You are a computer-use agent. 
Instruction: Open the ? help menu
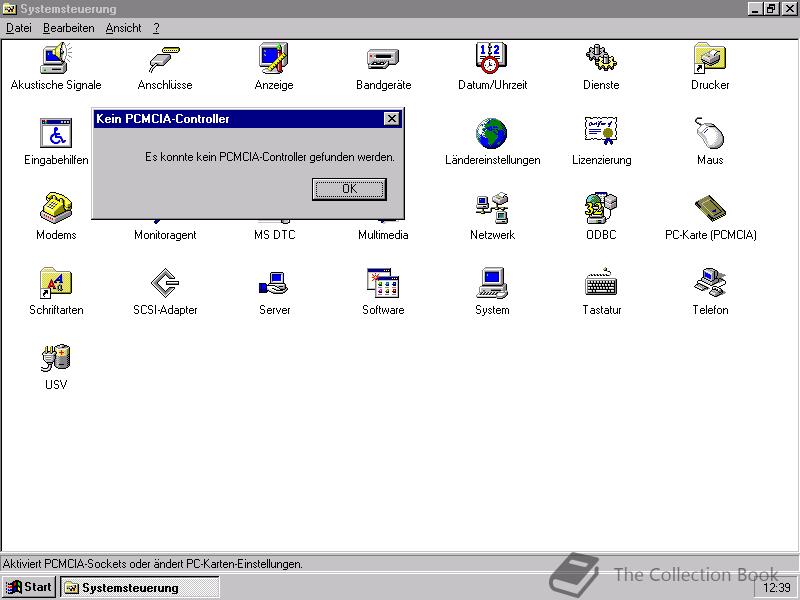coord(156,28)
